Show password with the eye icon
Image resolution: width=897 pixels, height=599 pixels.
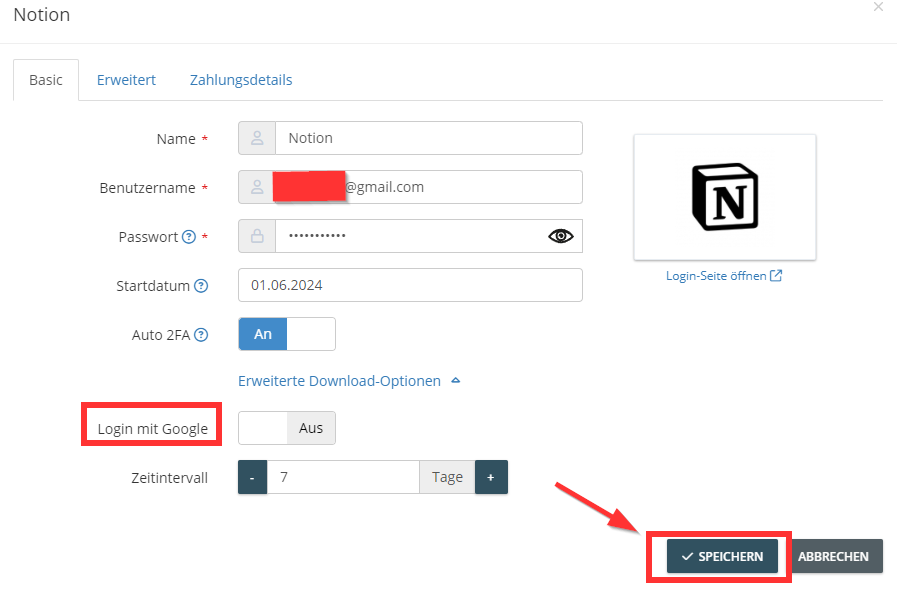(561, 236)
